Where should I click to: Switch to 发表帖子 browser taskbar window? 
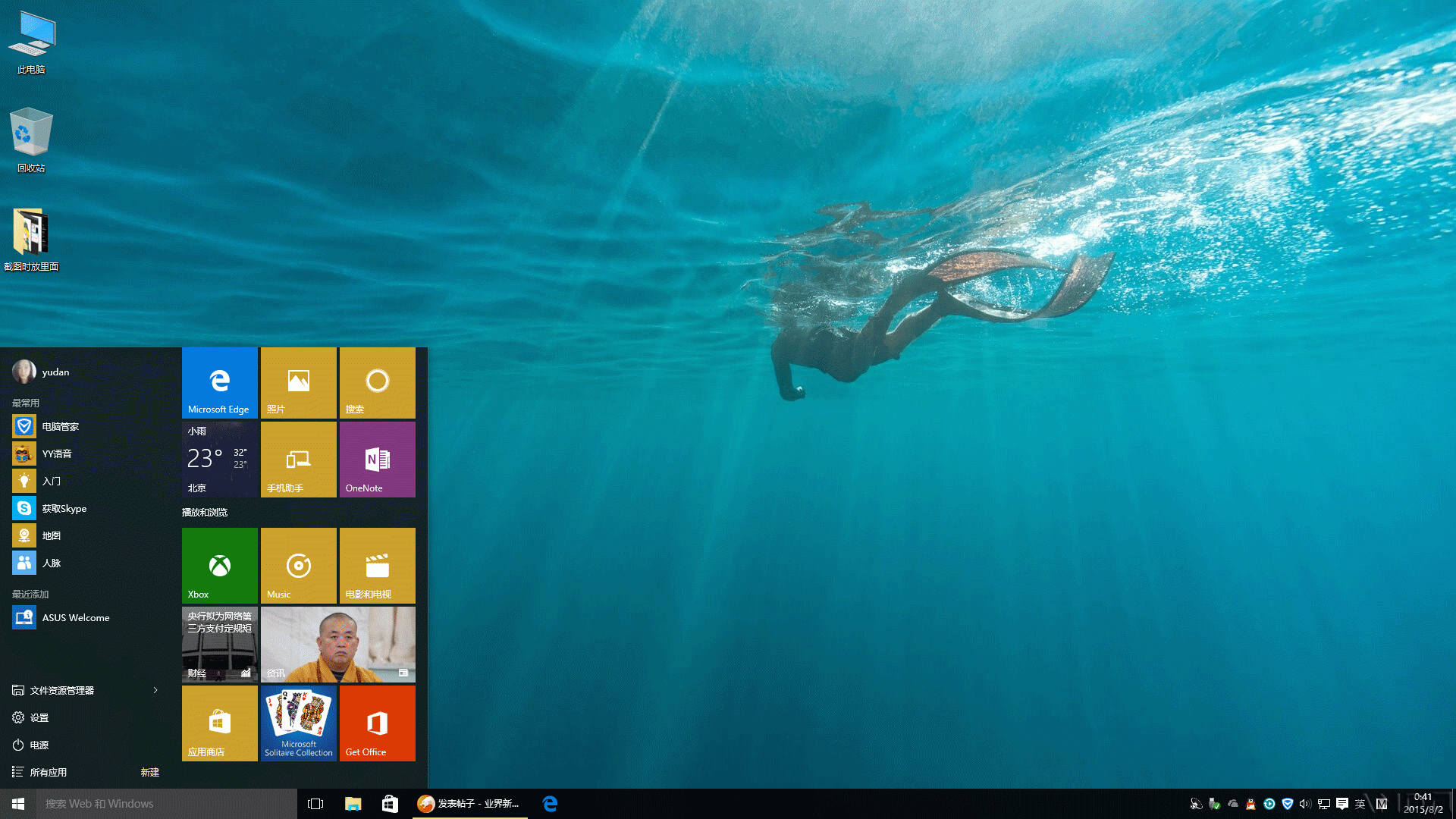click(470, 804)
